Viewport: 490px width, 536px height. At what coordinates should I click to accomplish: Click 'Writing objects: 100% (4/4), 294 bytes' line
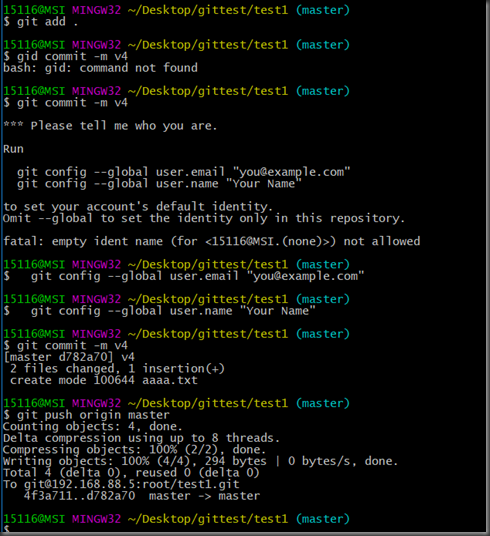(200, 461)
